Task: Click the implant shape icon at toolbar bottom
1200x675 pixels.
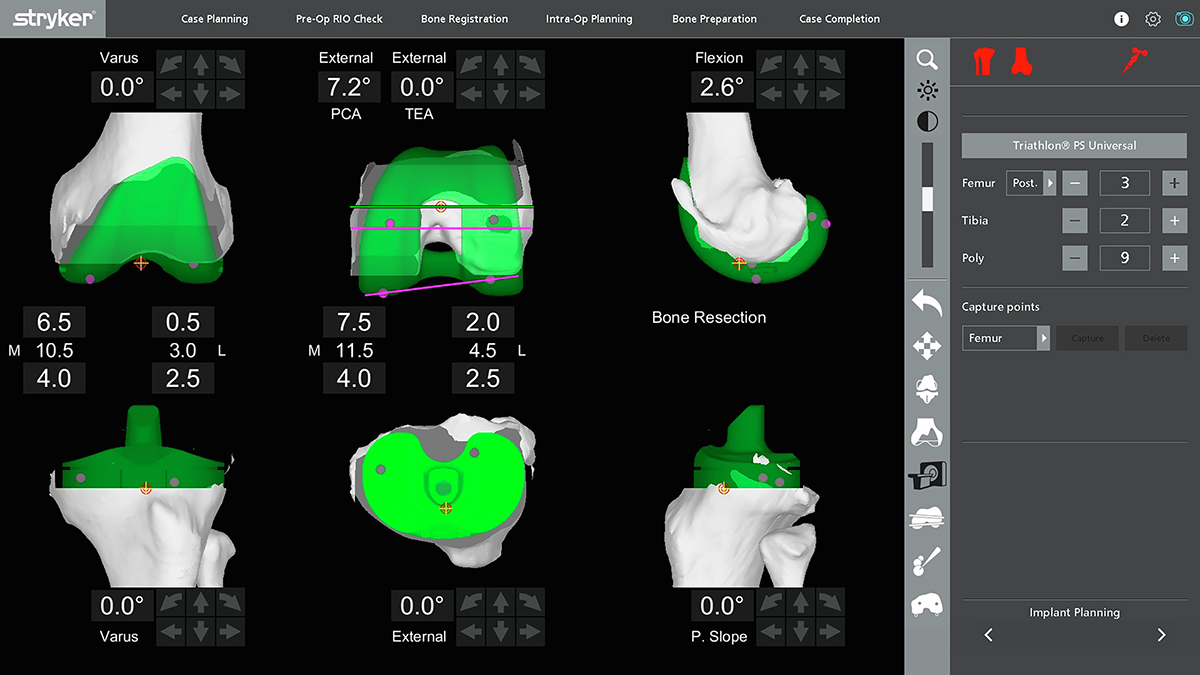Action: (927, 605)
